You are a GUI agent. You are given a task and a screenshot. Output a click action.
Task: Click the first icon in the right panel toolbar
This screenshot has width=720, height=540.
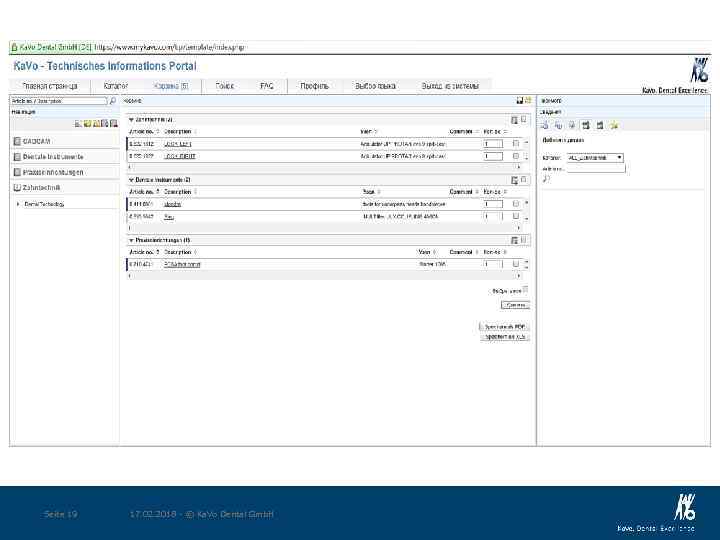545,125
